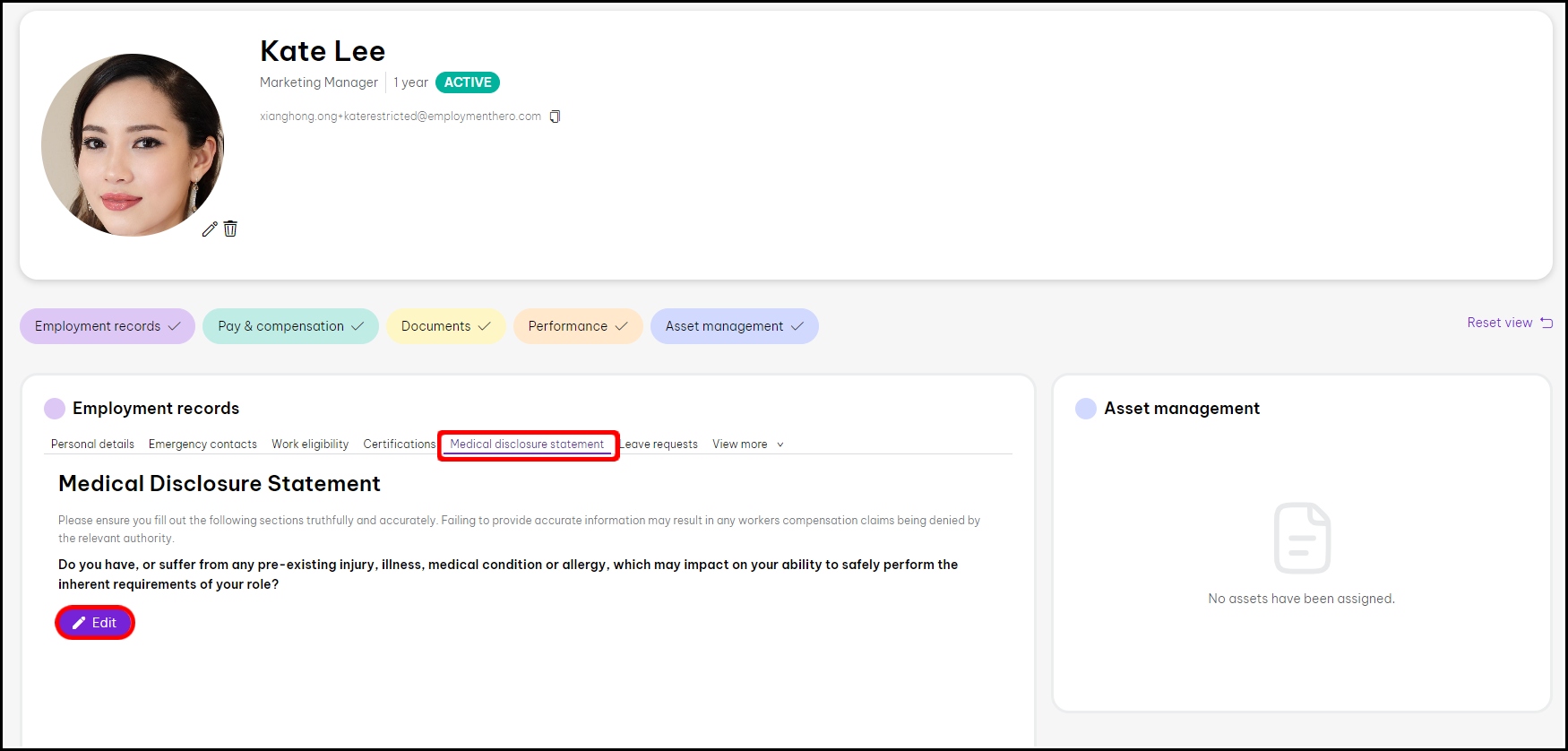This screenshot has height=751, width=1568.
Task: Delete profile photo using trash icon
Action: (x=230, y=229)
